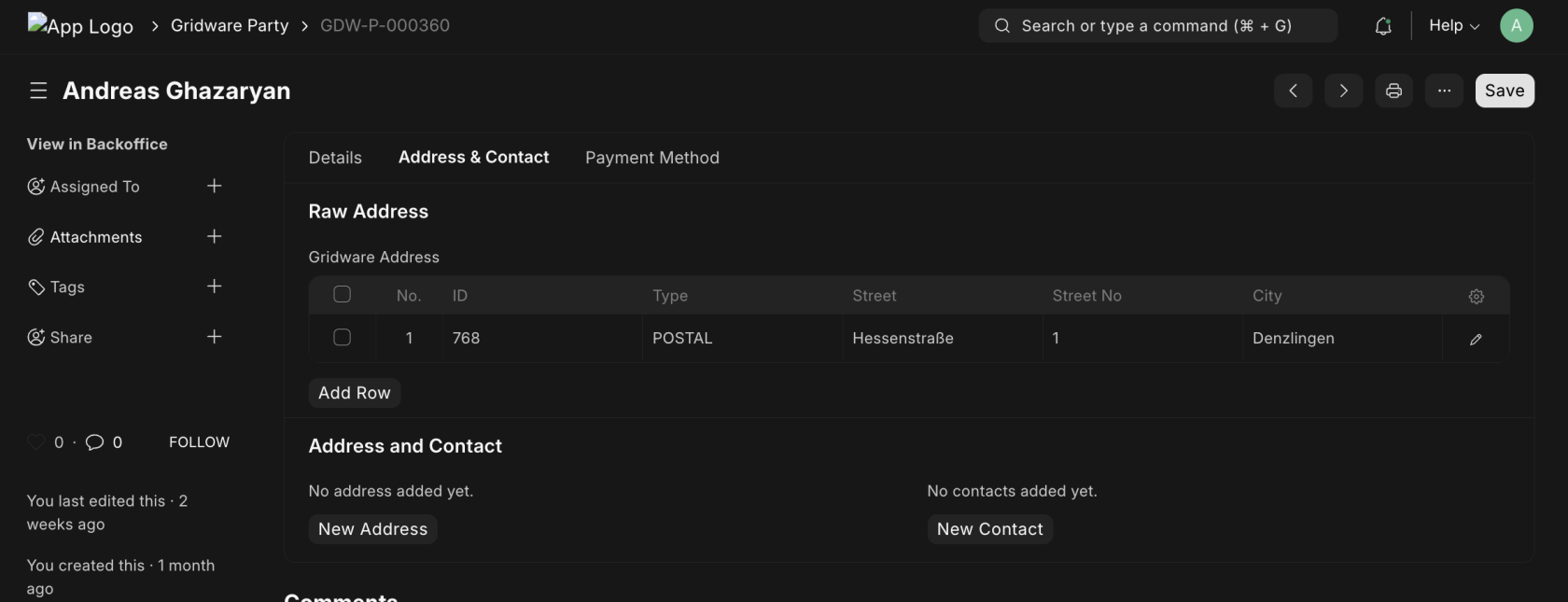Click Address and Contact section heading

click(405, 446)
